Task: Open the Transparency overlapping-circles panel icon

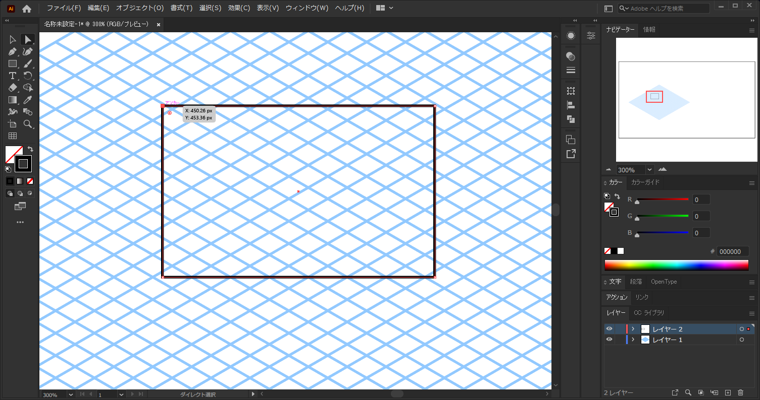Action: pyautogui.click(x=571, y=56)
